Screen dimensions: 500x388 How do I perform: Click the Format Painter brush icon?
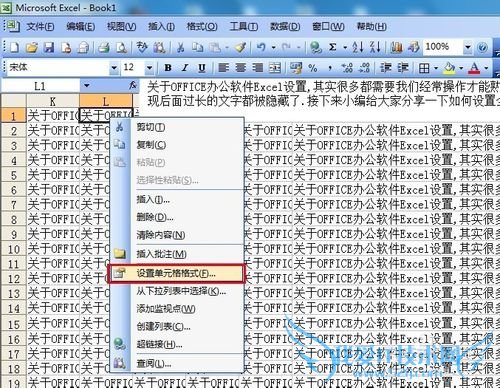(x=240, y=48)
